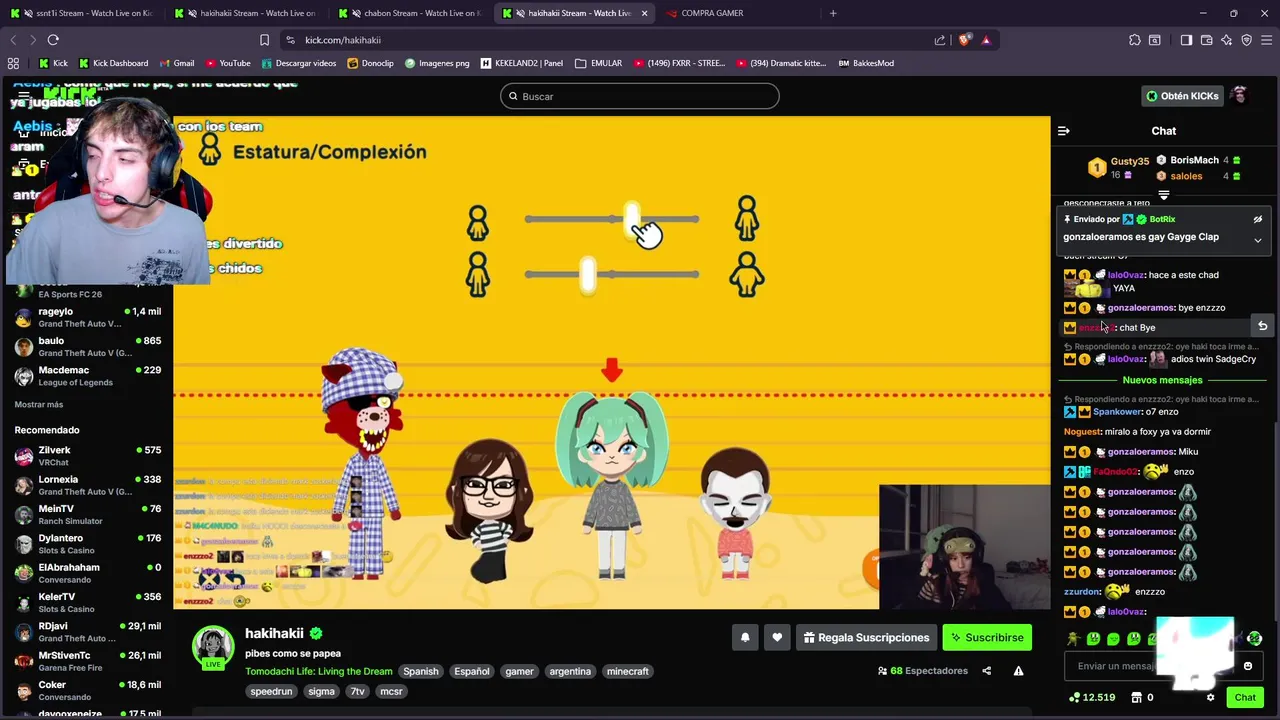Screen dimensions: 1280x720
Task: Jump to Nuevos mensajes in chat
Action: pos(1162,380)
